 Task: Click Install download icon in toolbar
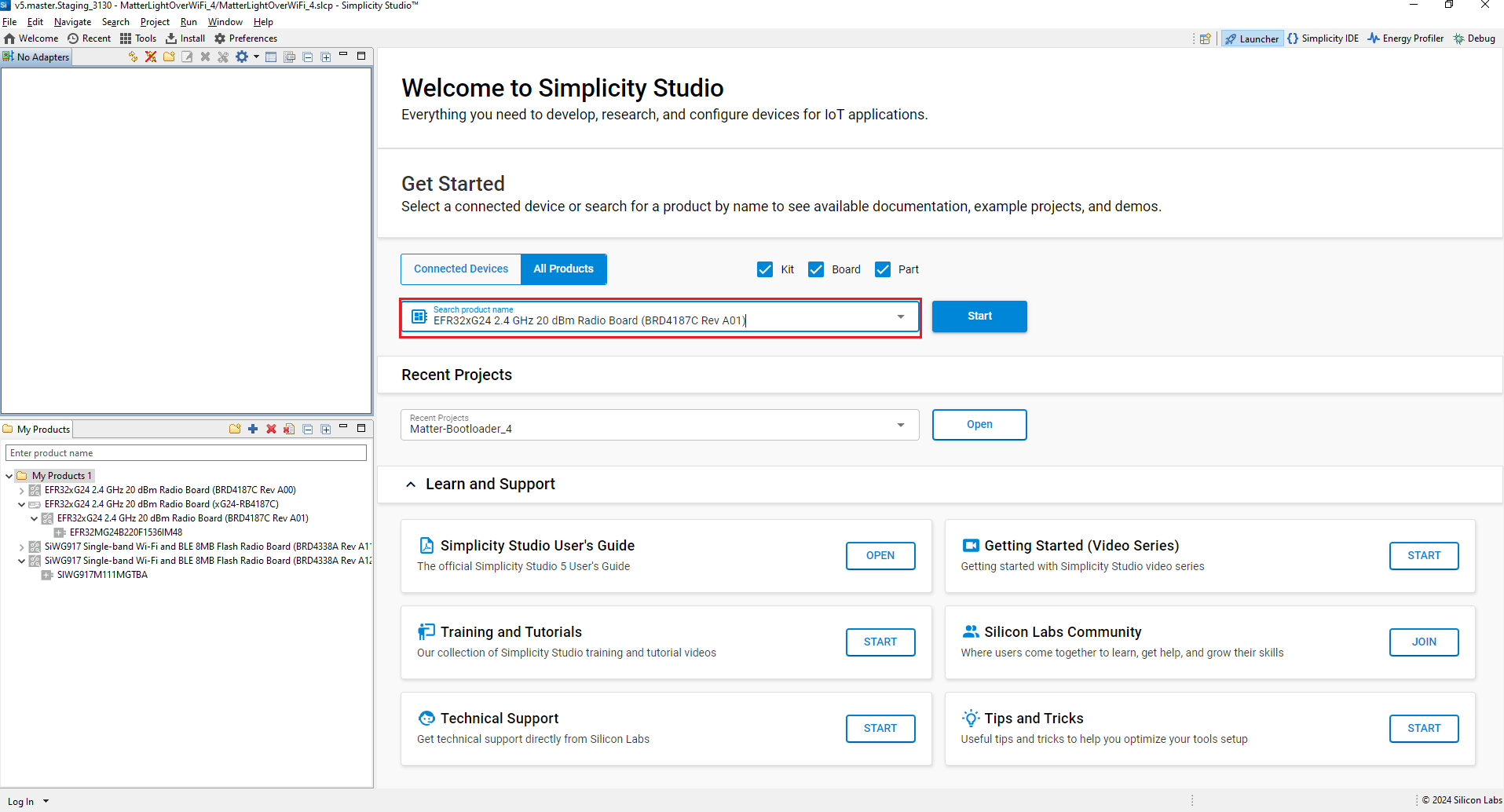click(x=171, y=38)
